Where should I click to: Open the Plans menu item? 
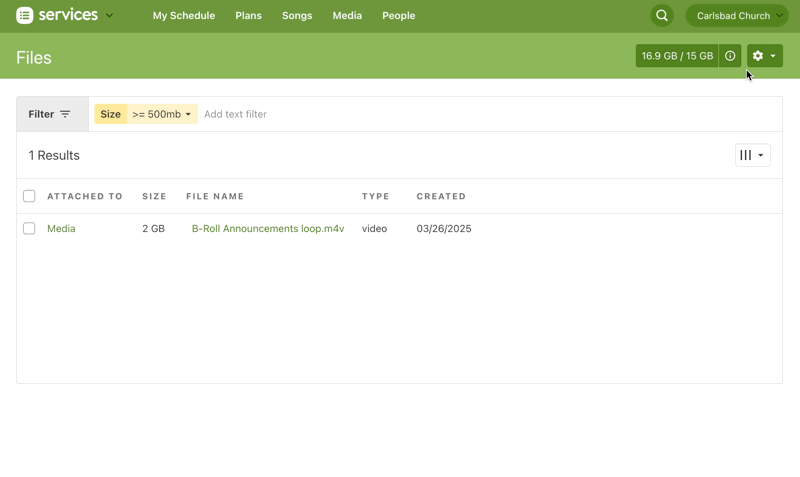coord(248,16)
